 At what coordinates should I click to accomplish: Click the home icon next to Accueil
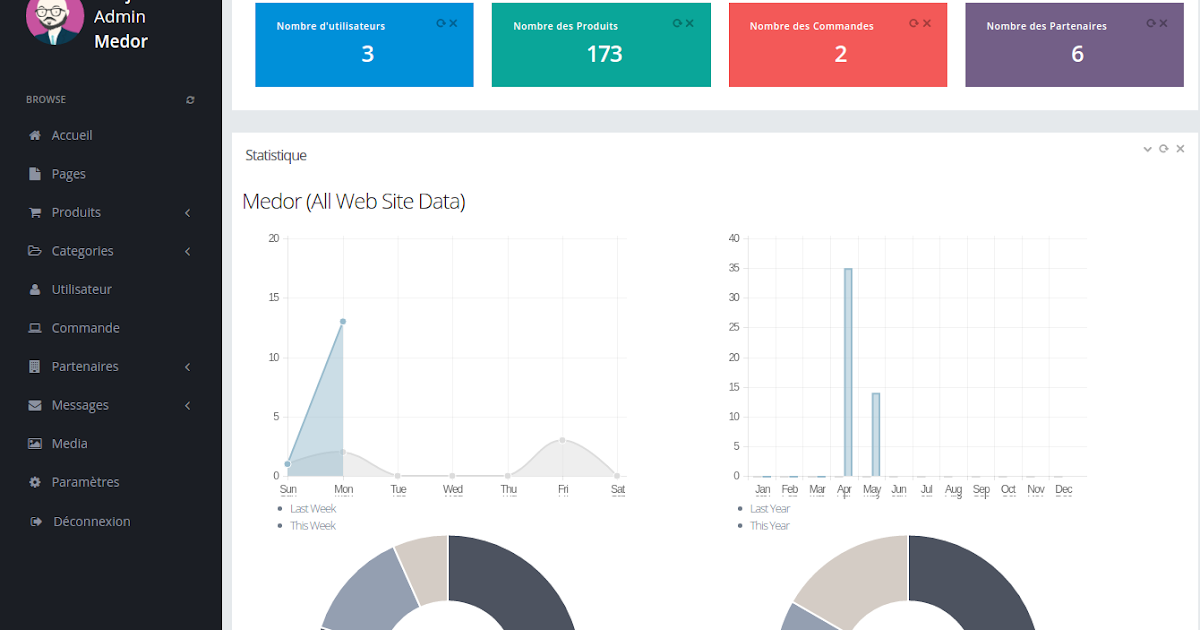pyautogui.click(x=35, y=135)
